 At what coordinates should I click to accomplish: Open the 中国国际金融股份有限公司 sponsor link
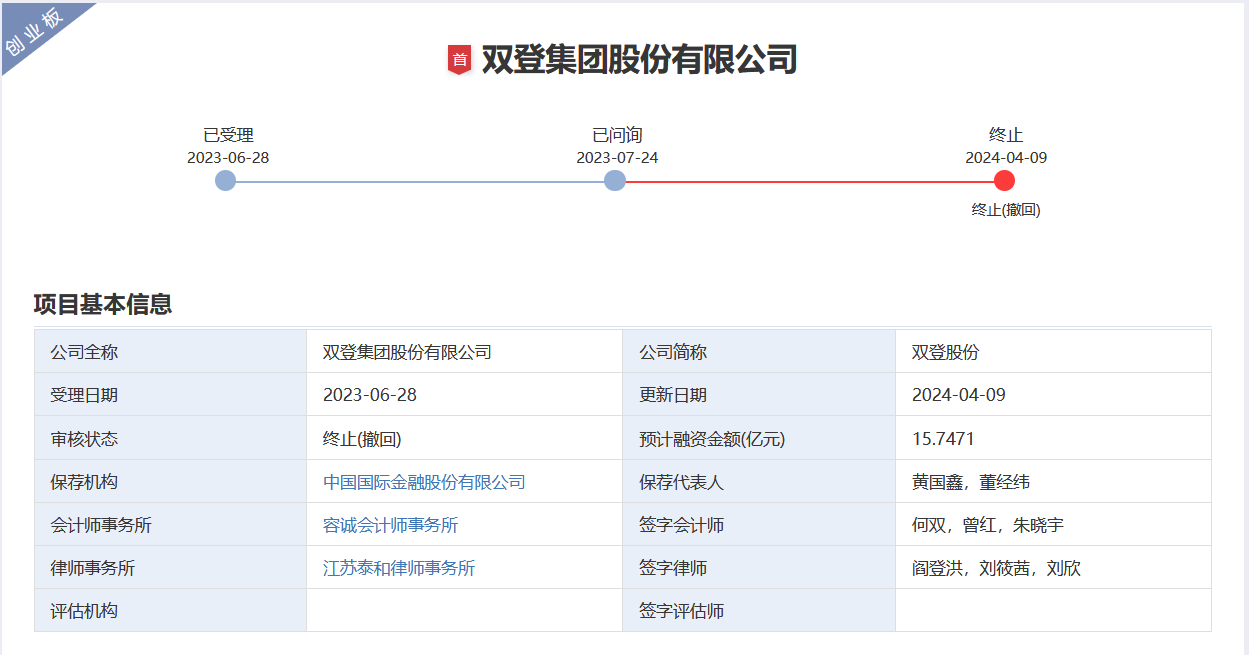point(424,482)
